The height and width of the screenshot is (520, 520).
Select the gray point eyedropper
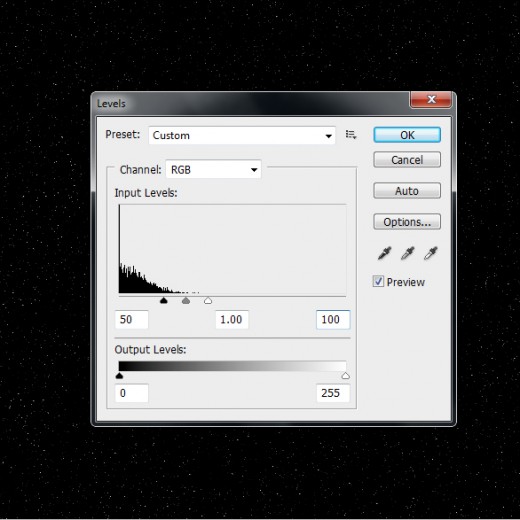tap(407, 253)
